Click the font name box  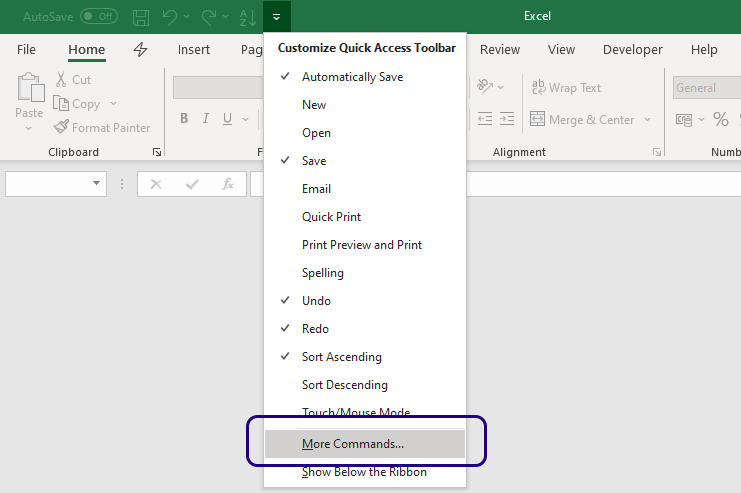tap(218, 87)
